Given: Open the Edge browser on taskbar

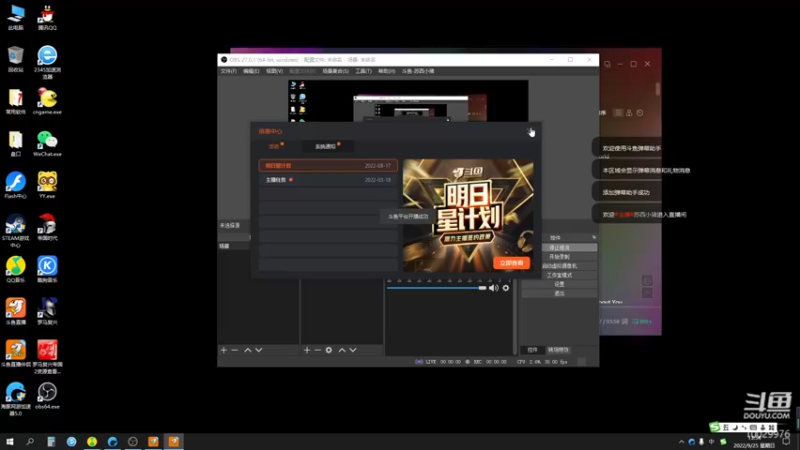Looking at the screenshot, I should coord(112,441).
